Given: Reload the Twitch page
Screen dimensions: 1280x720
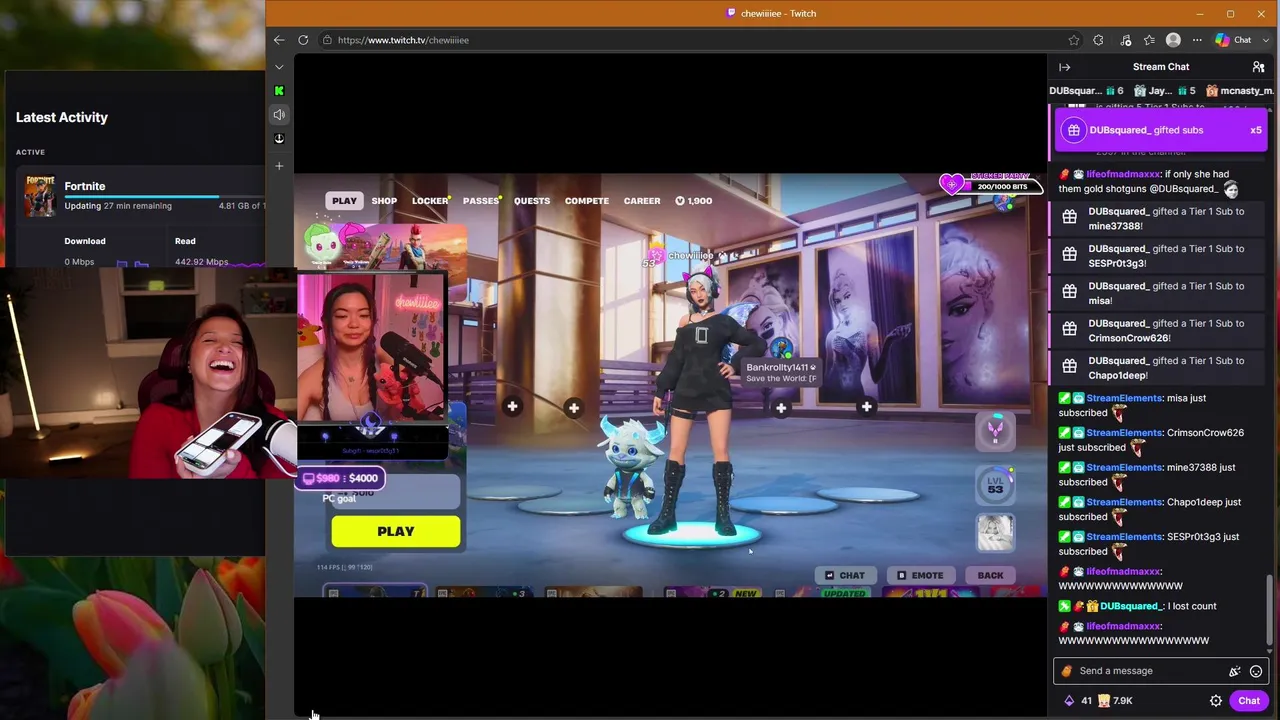Looking at the screenshot, I should pyautogui.click(x=303, y=40).
